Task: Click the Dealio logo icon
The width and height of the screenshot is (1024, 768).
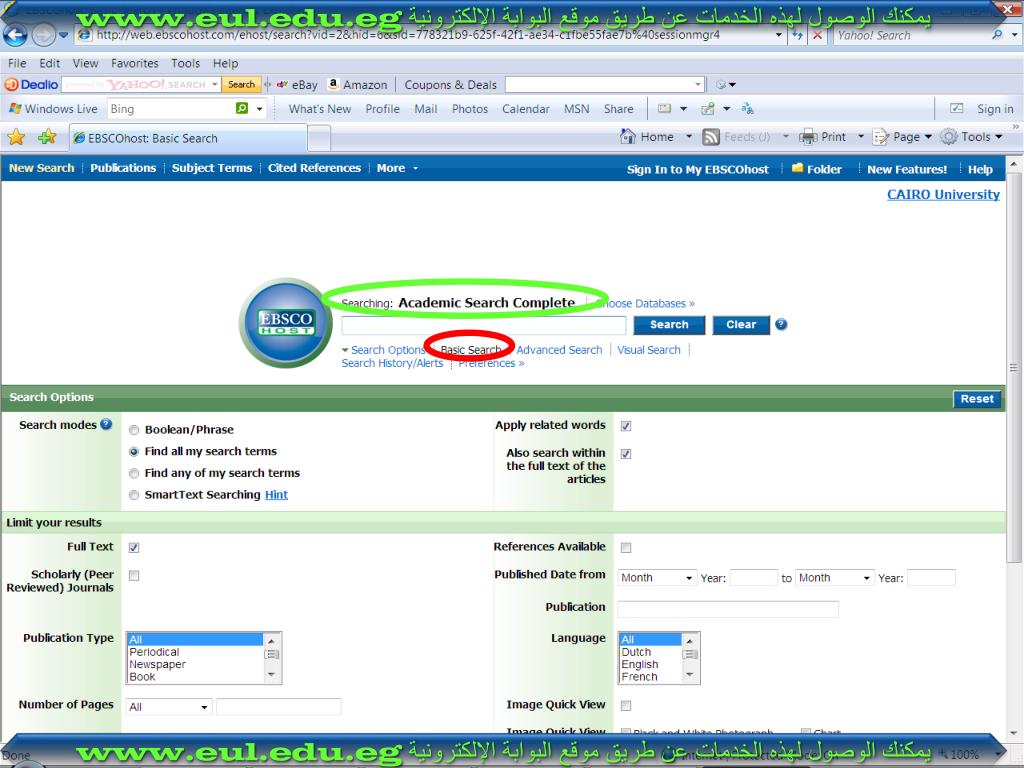Action: coord(31,84)
